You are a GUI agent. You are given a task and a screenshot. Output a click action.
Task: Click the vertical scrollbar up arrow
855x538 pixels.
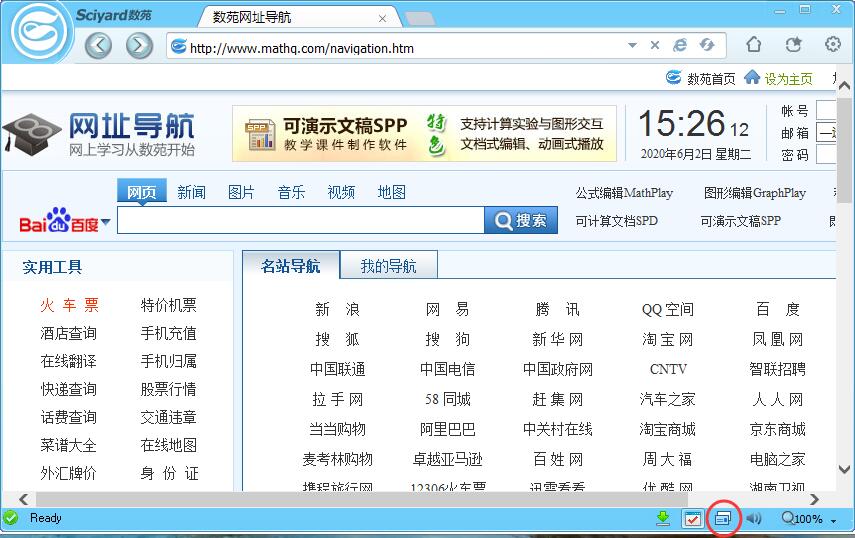(844, 86)
